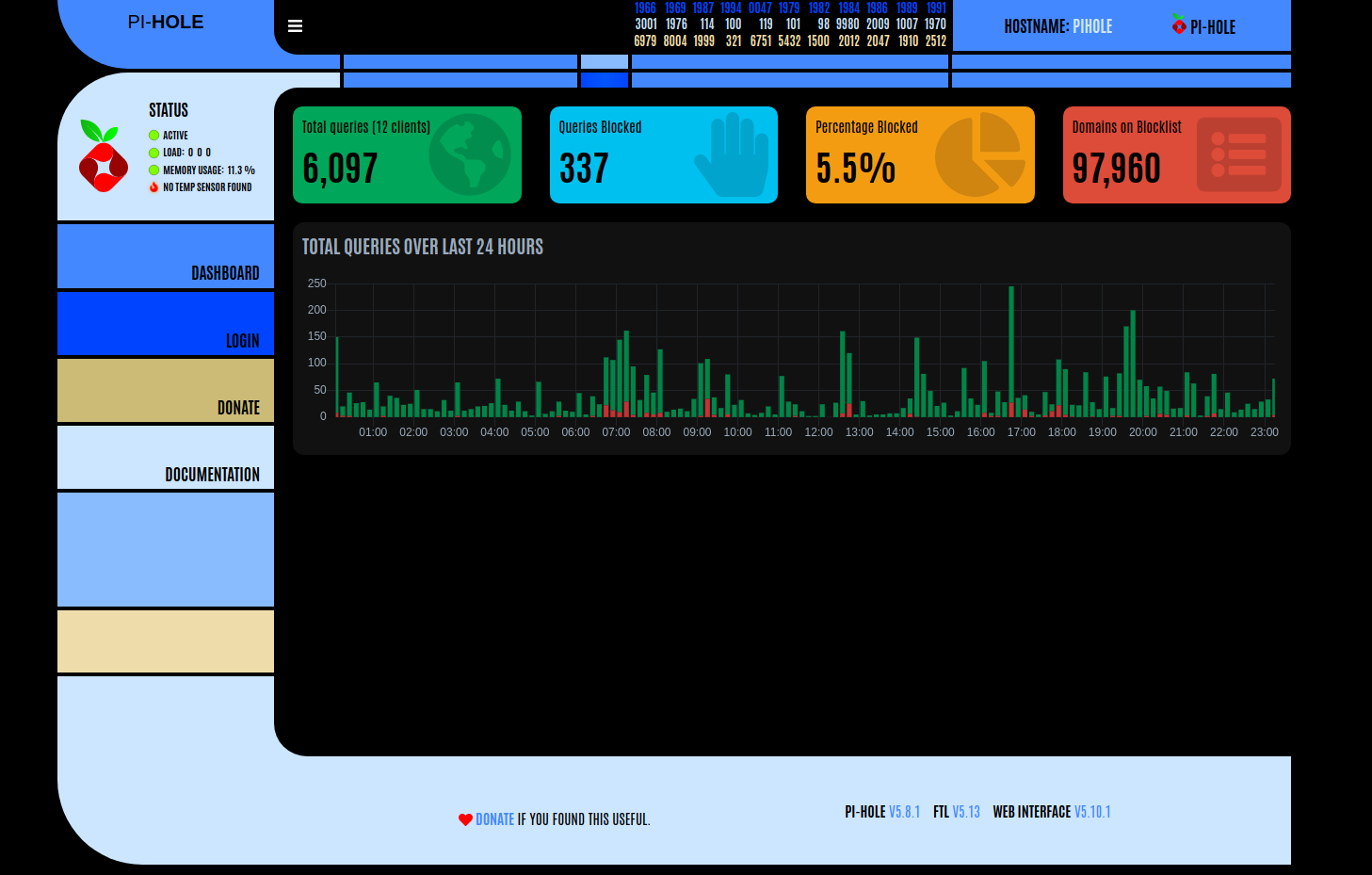Select the Queries Blocked 337 card
This screenshot has width=1372, height=875.
664,154
